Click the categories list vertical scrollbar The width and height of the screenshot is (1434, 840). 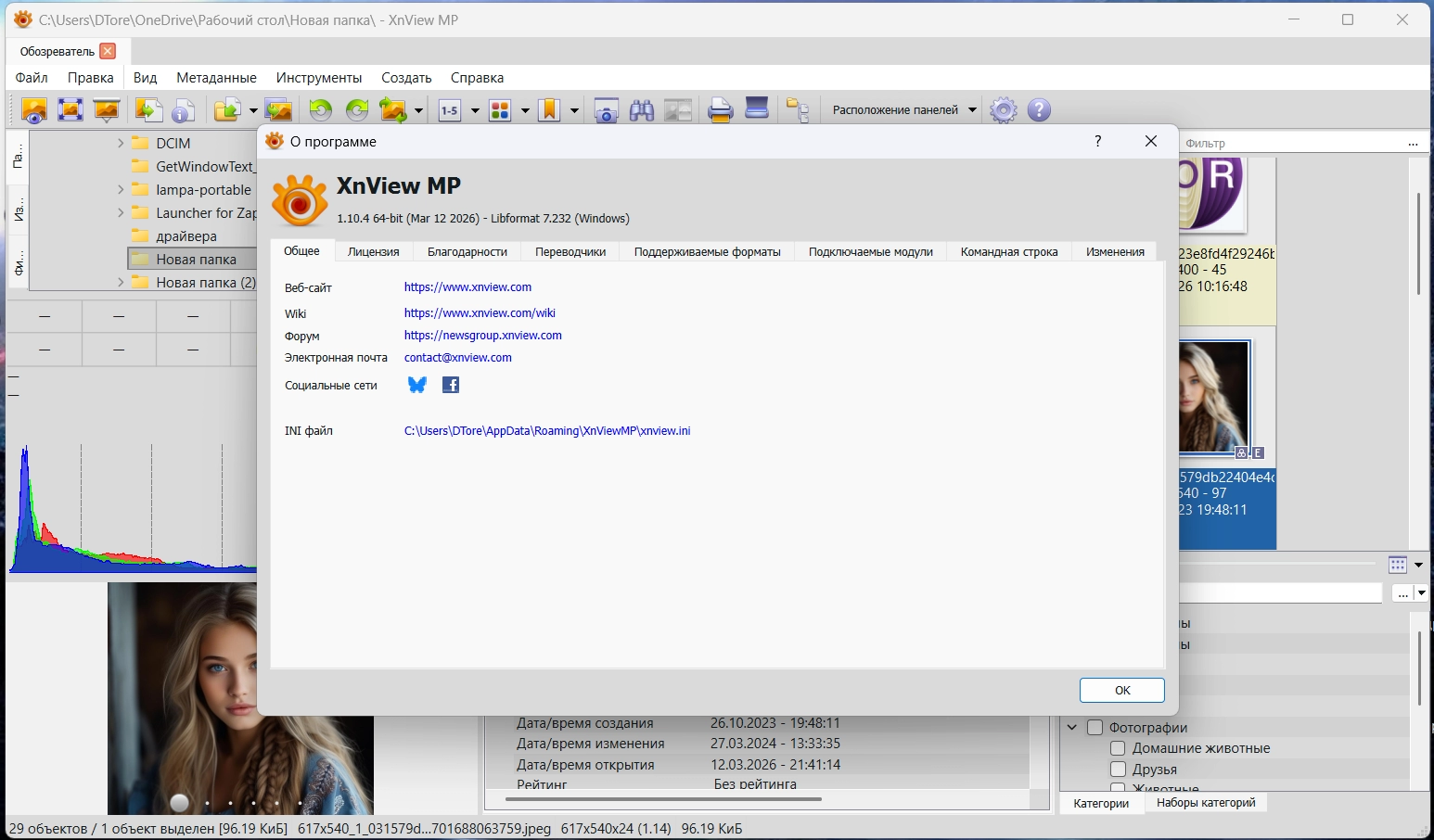1419,668
